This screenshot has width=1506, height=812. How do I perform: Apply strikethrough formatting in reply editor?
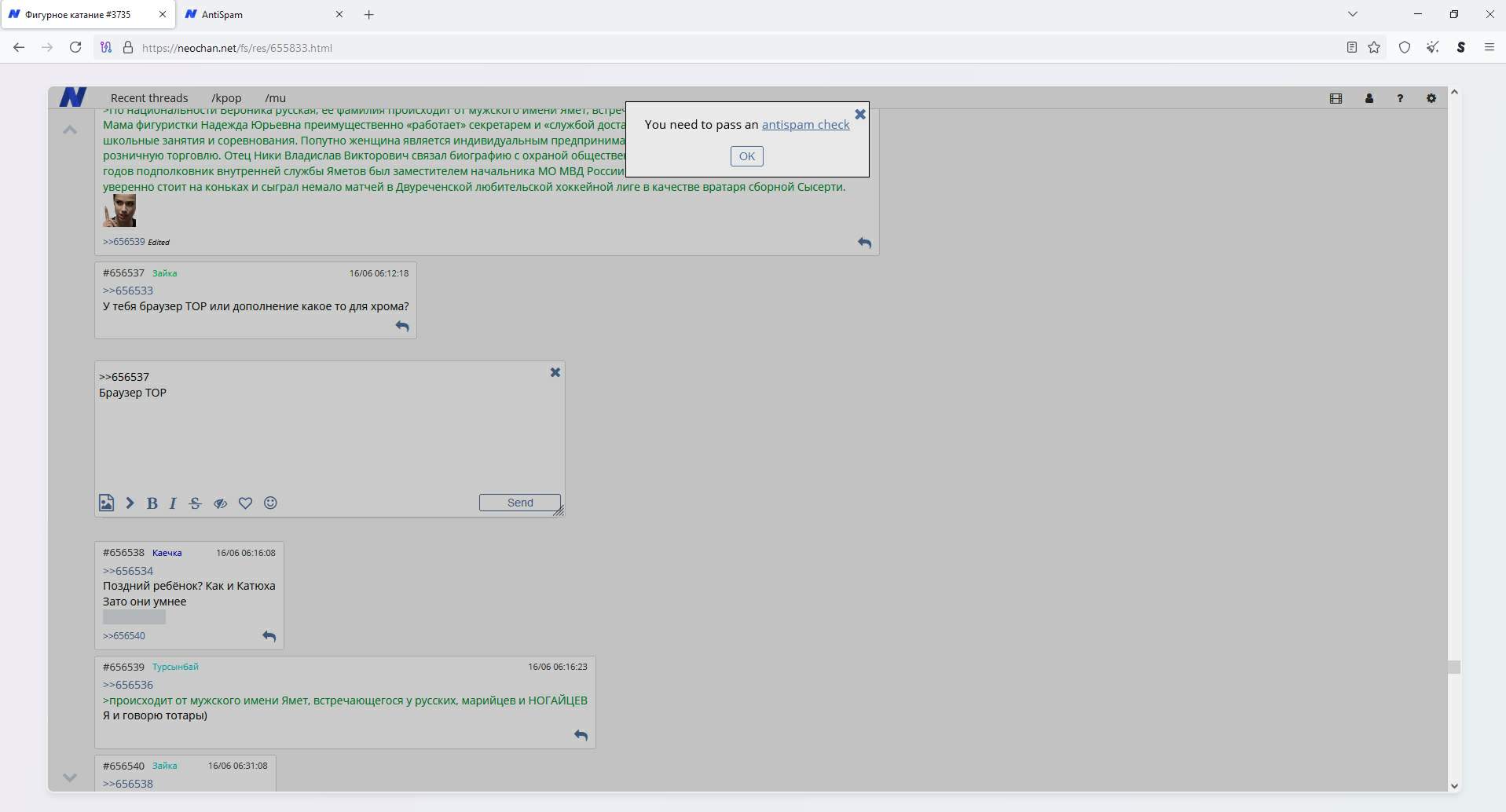tap(195, 503)
